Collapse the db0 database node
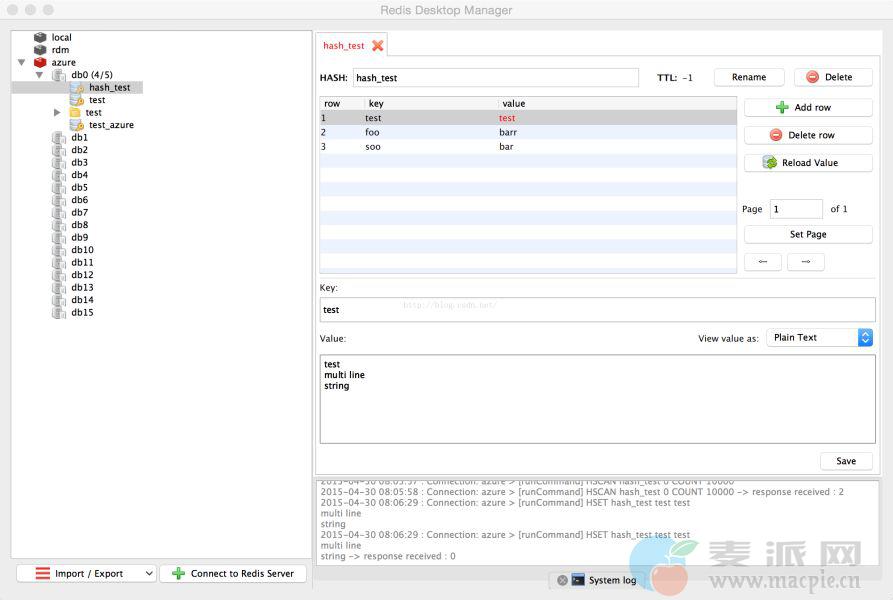Viewport: 893px width, 600px height. pyautogui.click(x=39, y=75)
